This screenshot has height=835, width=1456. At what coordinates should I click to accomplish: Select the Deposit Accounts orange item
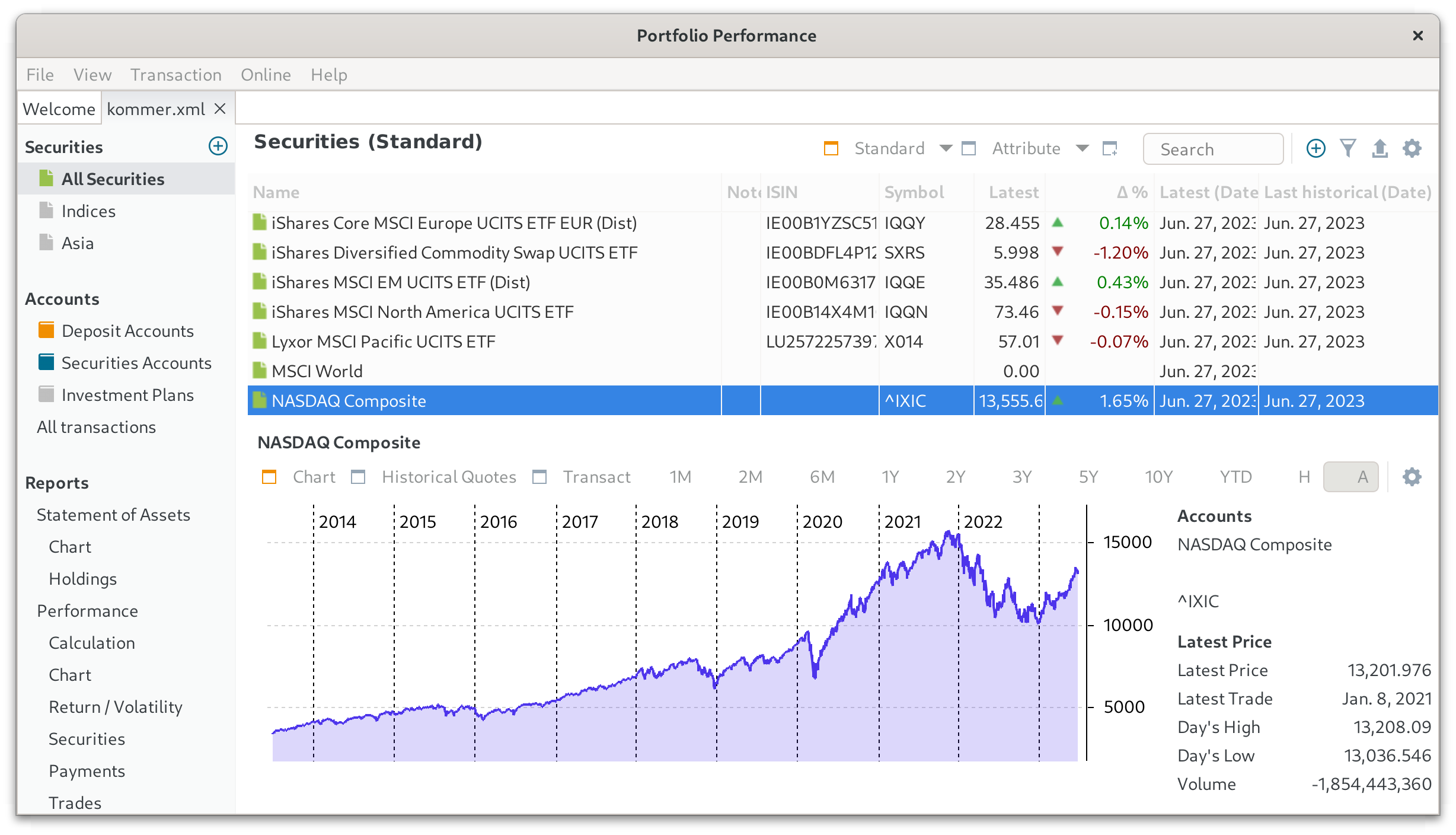pos(127,331)
